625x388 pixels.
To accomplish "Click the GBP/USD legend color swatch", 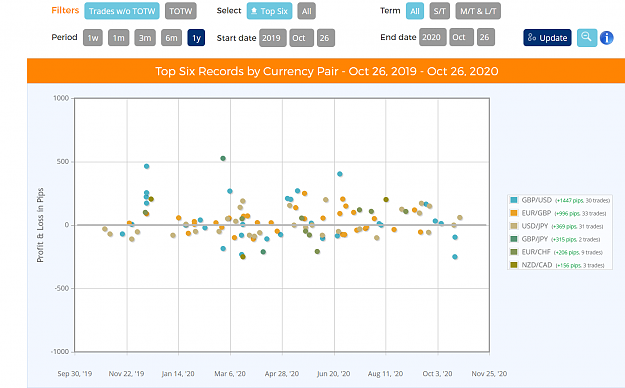I will tap(514, 200).
